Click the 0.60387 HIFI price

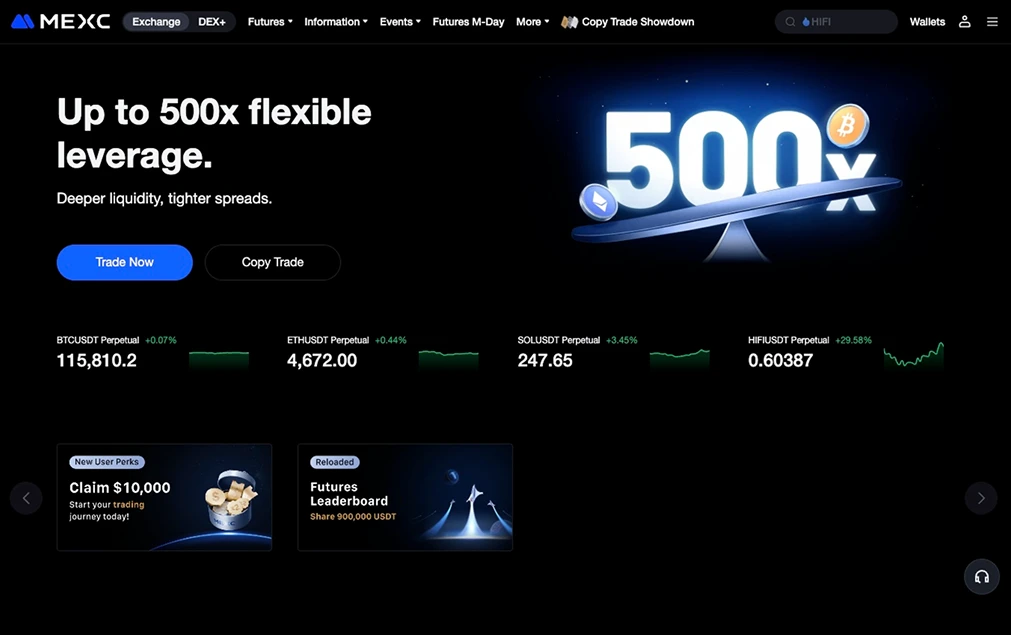780,360
